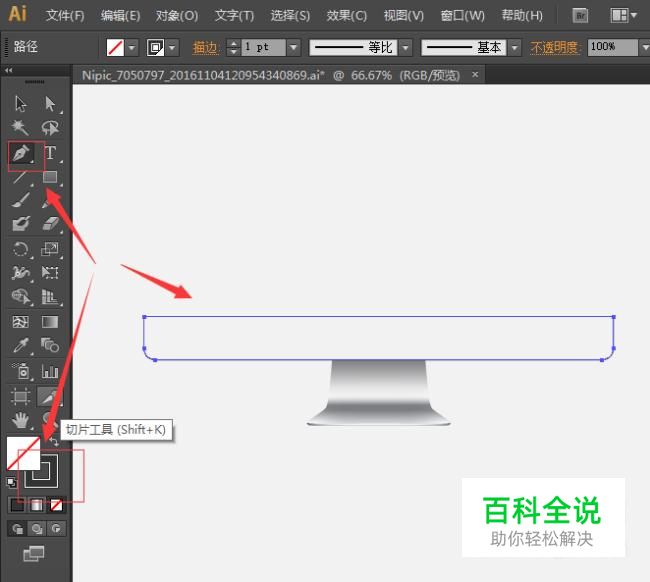Click the control bar stroke color swatch
Image resolution: width=650 pixels, height=582 pixels.
[155, 47]
